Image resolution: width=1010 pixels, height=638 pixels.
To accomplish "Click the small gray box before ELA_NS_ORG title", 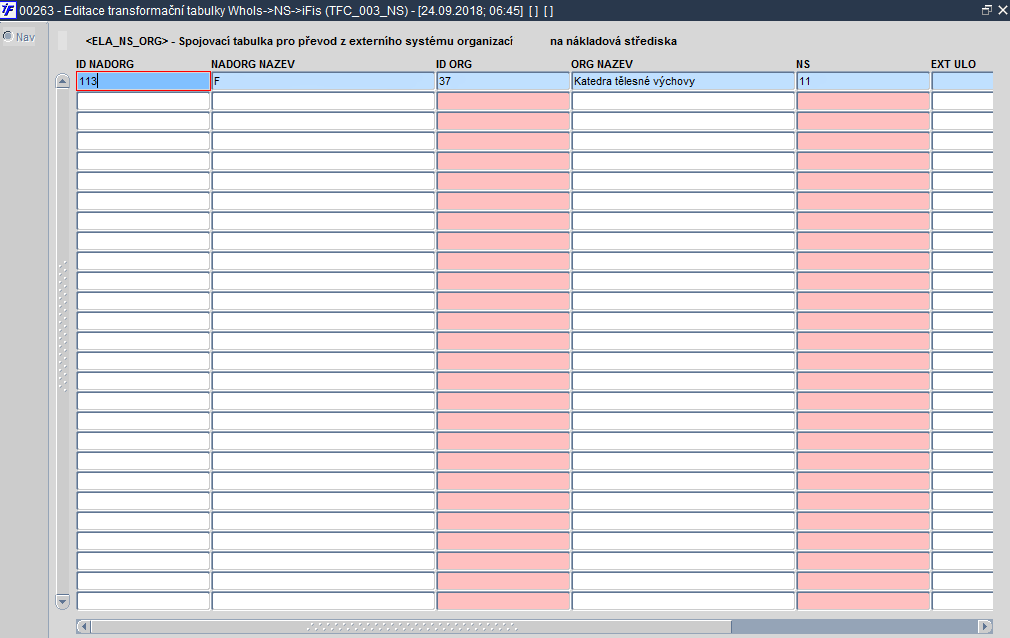I will pos(62,40).
